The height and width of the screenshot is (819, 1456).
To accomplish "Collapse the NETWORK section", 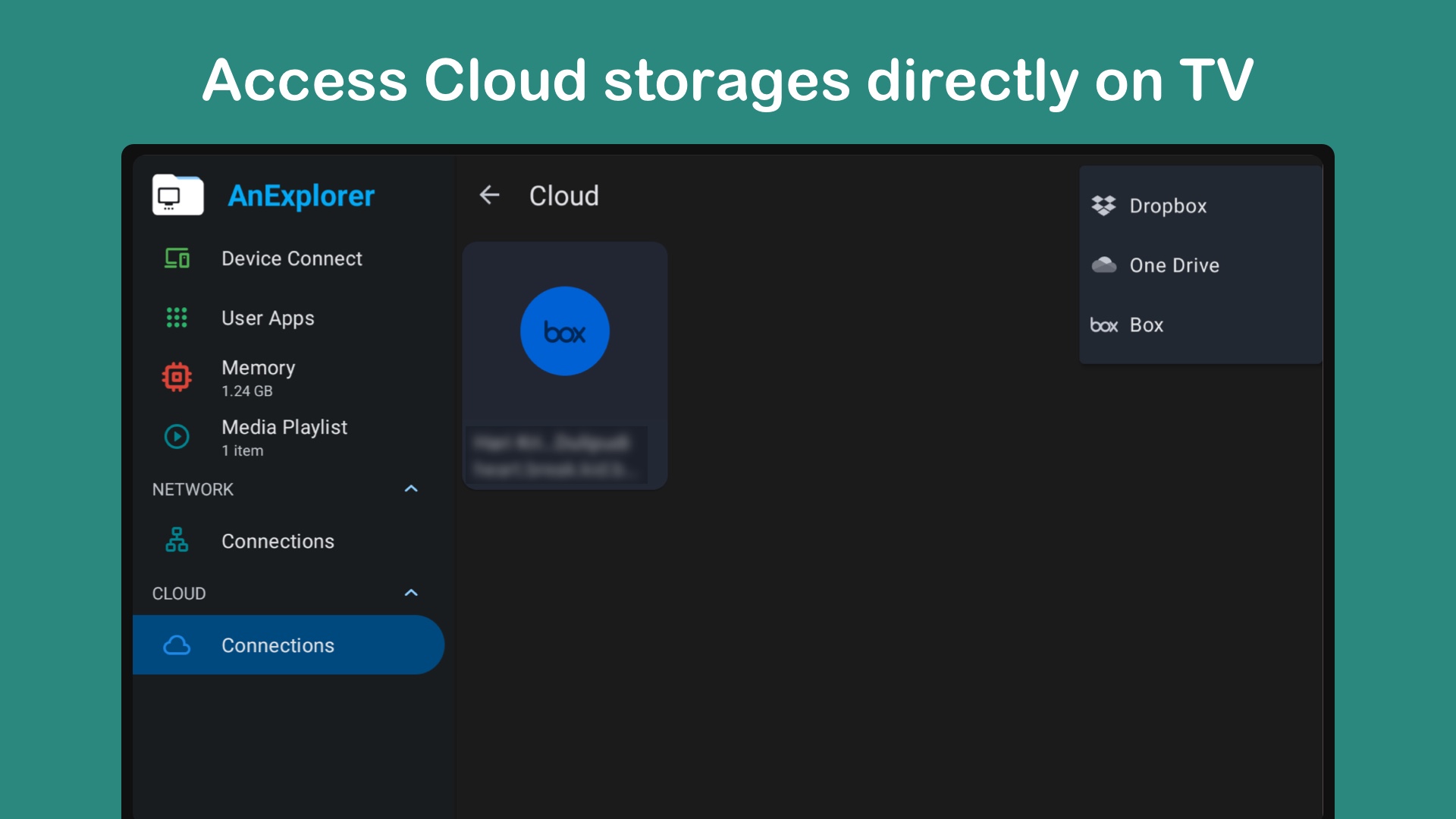I will (x=411, y=489).
